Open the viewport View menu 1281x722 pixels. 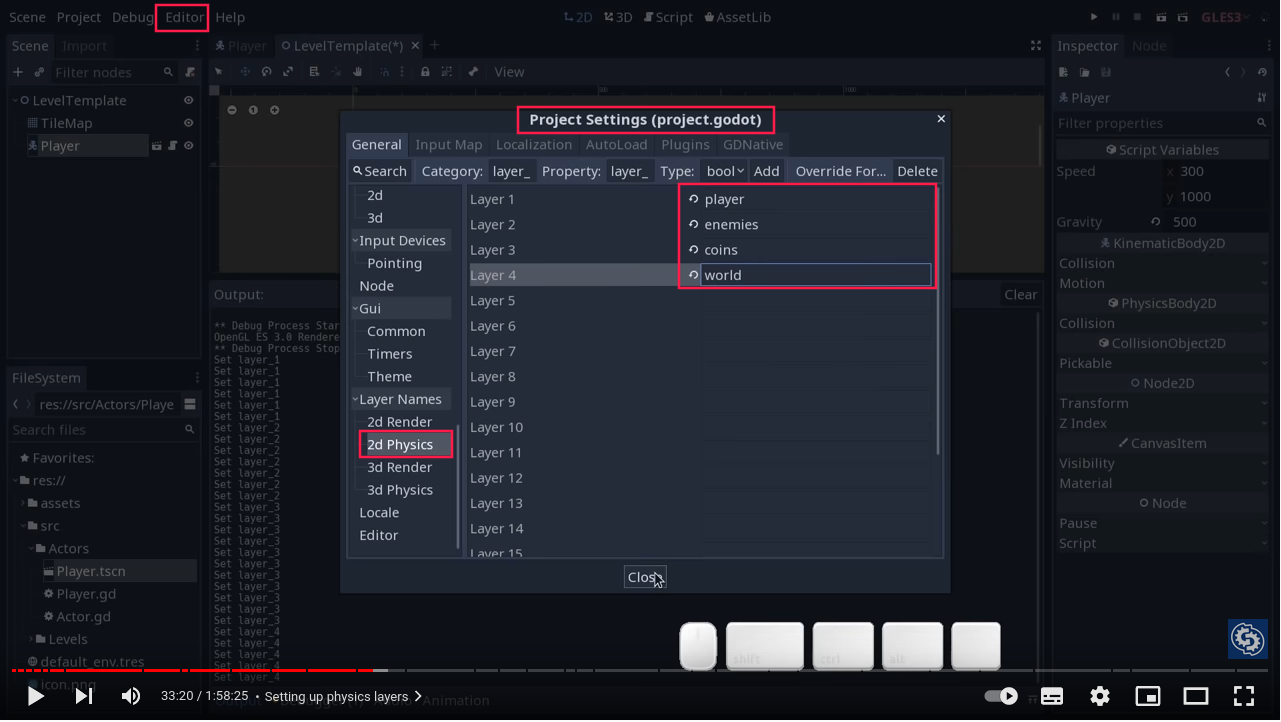(509, 72)
